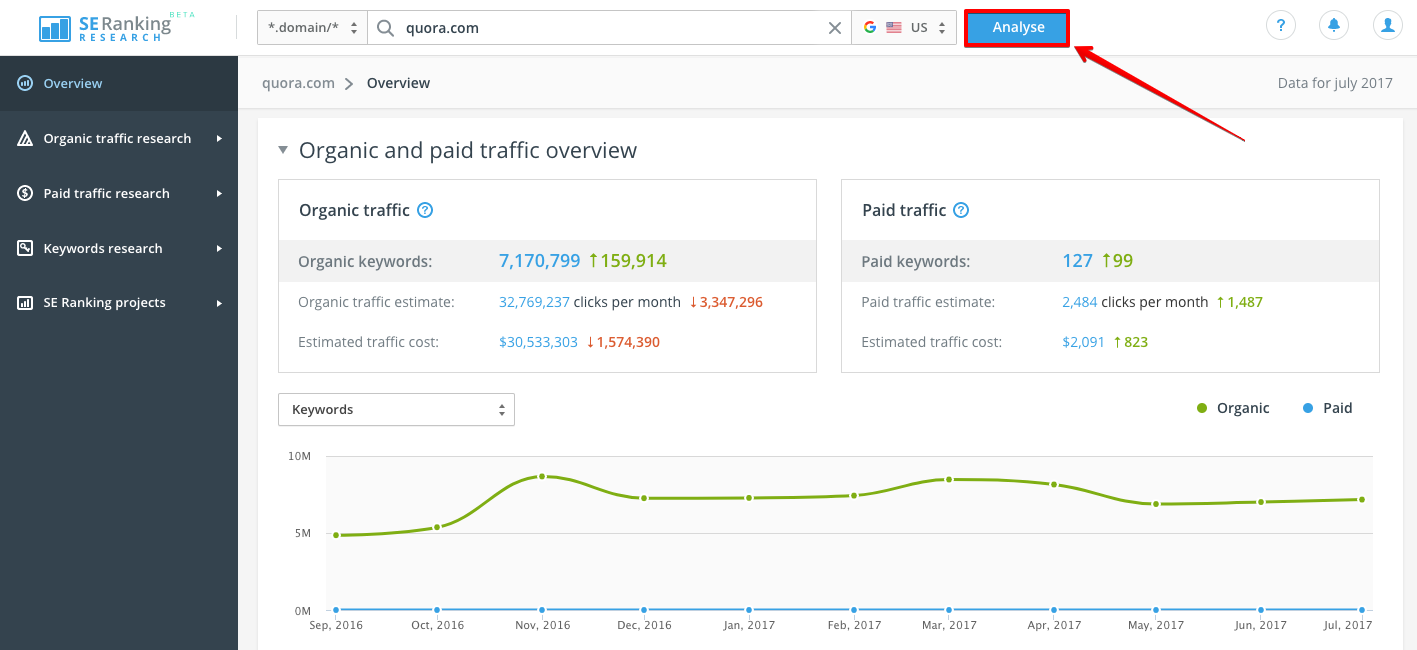This screenshot has height=650, width=1417.
Task: Click the quora.com breadcrumb link
Action: (x=298, y=83)
